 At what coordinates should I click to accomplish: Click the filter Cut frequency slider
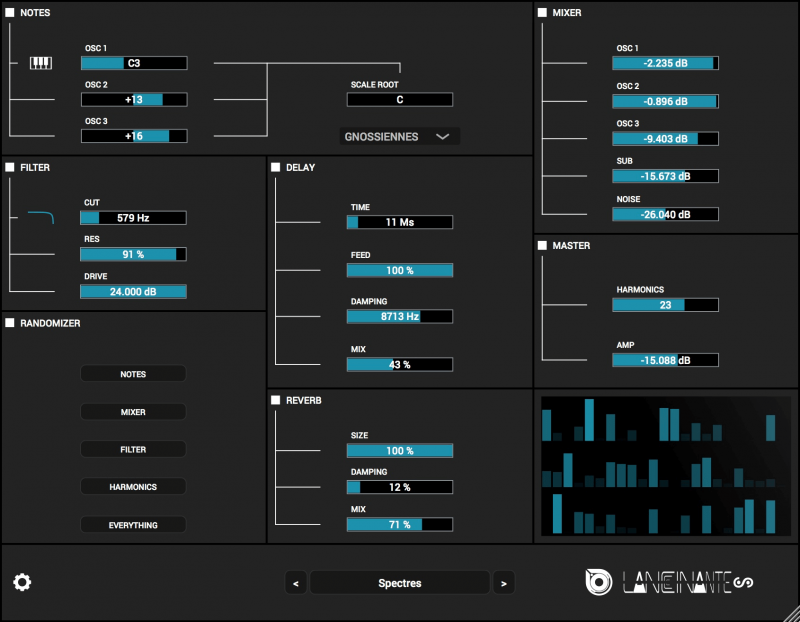(x=133, y=217)
